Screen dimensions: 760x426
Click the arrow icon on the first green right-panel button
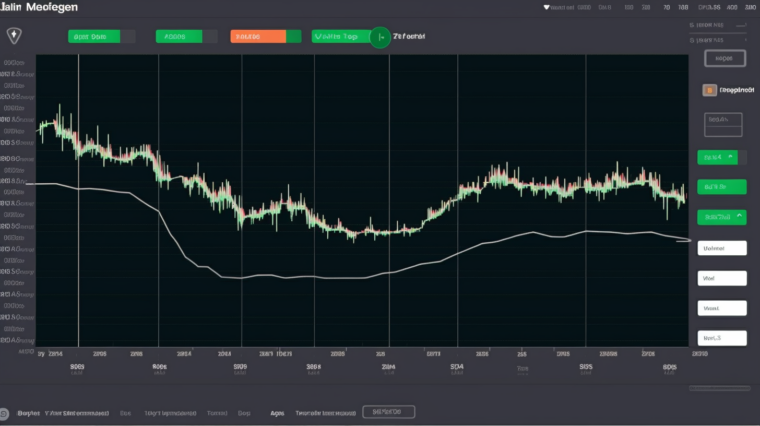731,157
